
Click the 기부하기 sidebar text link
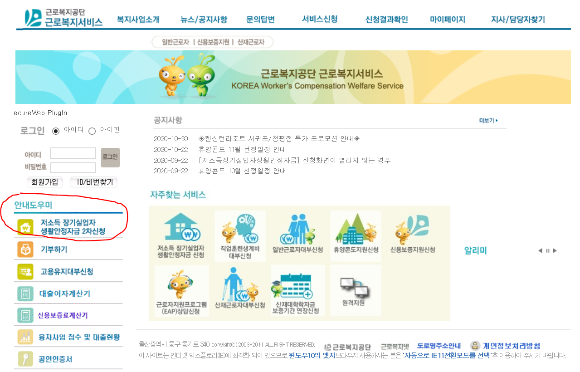[x=54, y=250]
